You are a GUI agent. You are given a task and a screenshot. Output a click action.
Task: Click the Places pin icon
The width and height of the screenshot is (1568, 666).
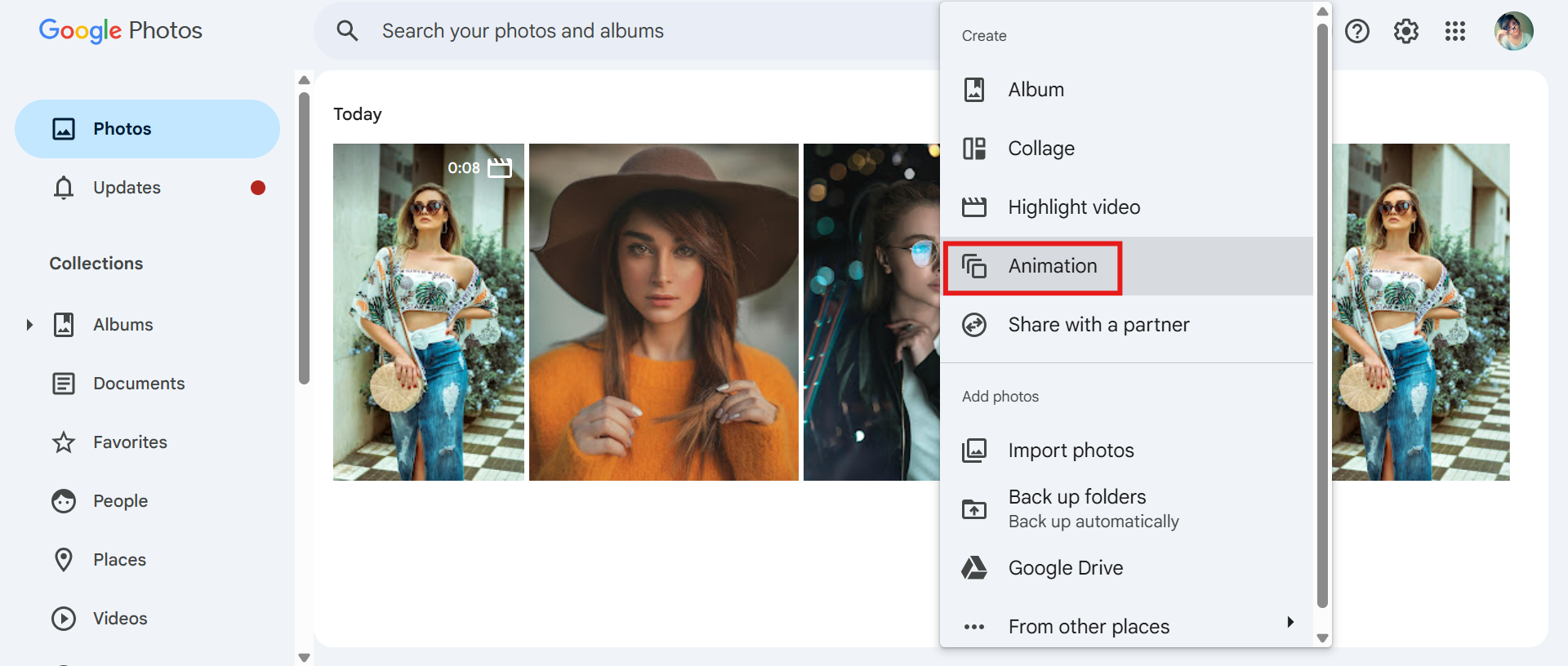[64, 560]
